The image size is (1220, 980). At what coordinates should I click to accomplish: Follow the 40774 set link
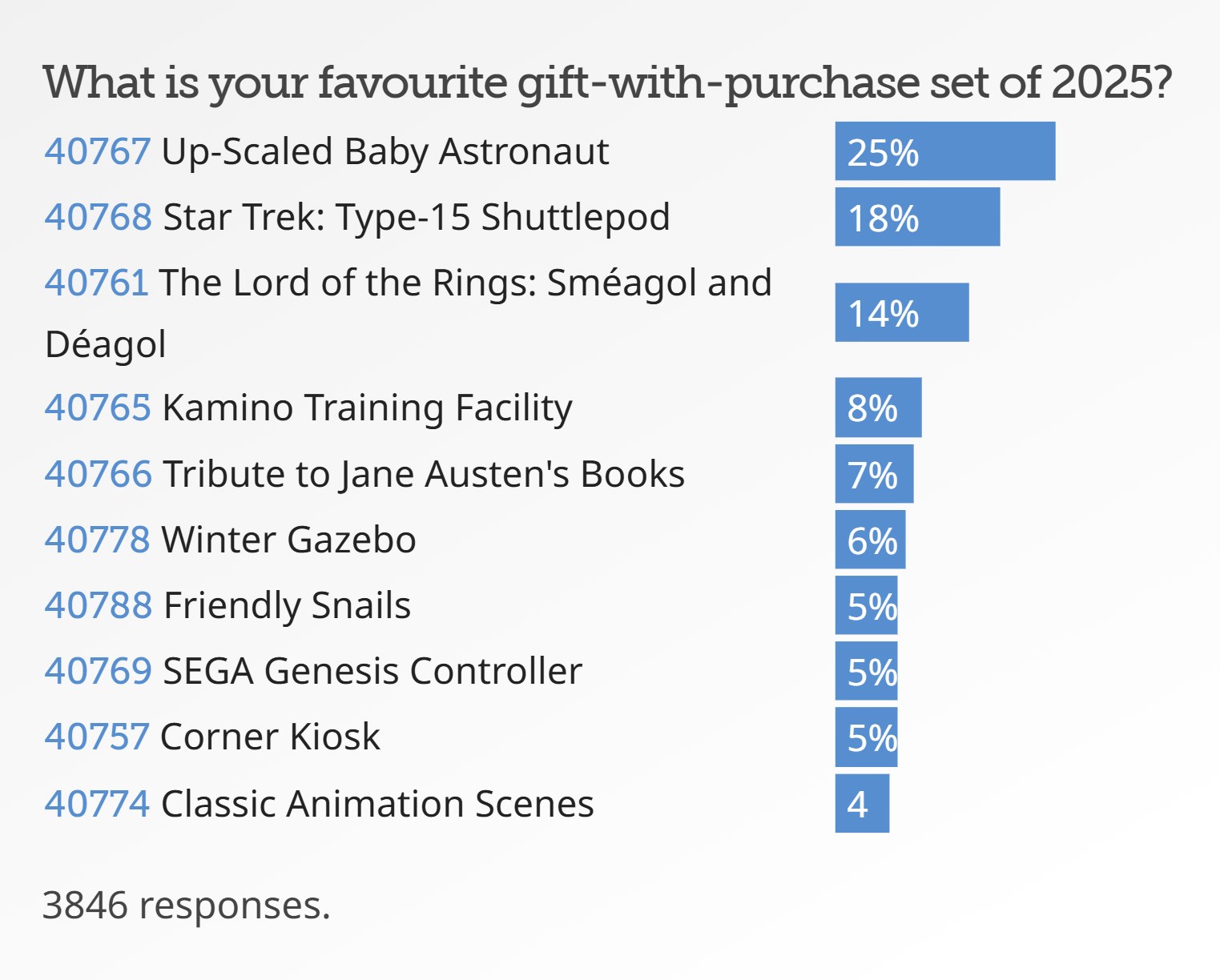[97, 804]
